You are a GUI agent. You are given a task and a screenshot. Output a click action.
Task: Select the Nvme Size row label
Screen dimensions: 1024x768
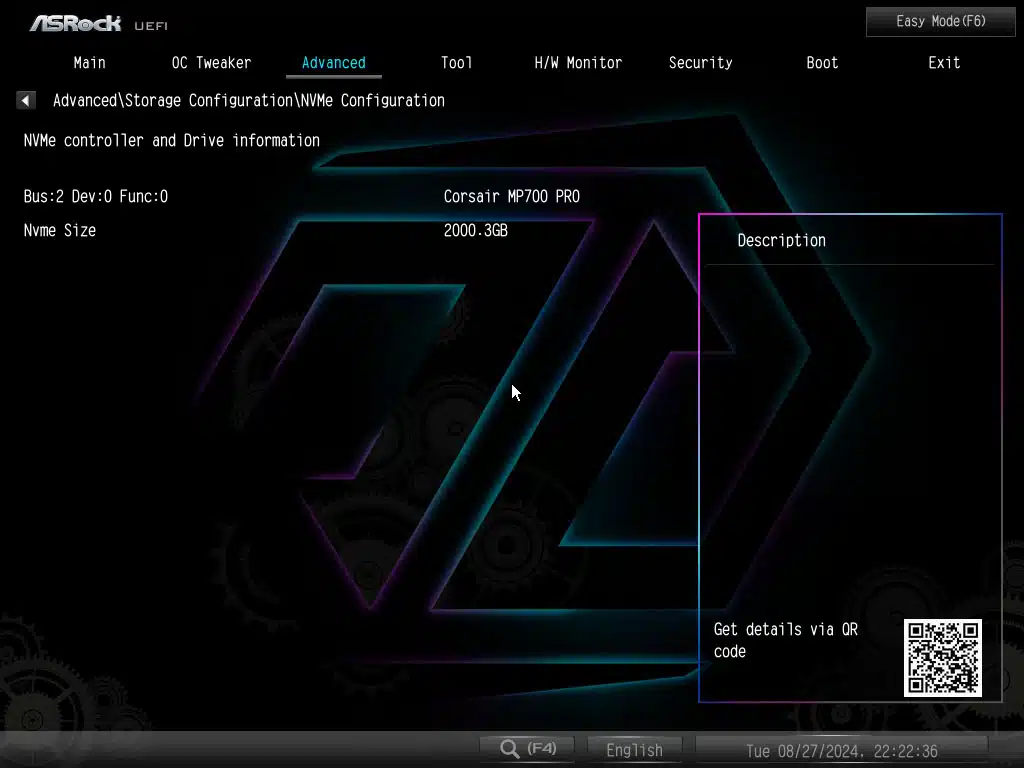[60, 230]
